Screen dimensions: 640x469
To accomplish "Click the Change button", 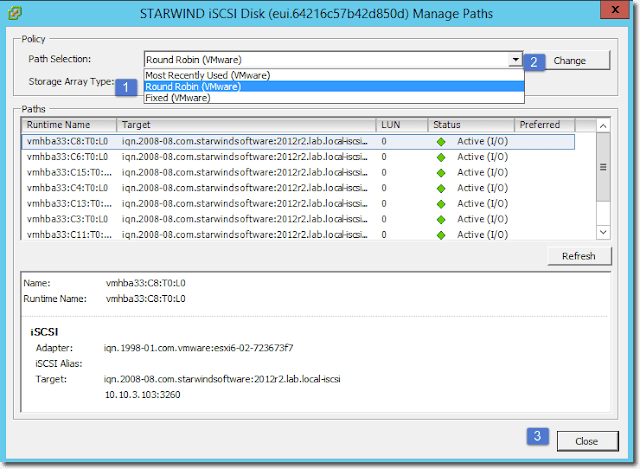I will tap(577, 60).
